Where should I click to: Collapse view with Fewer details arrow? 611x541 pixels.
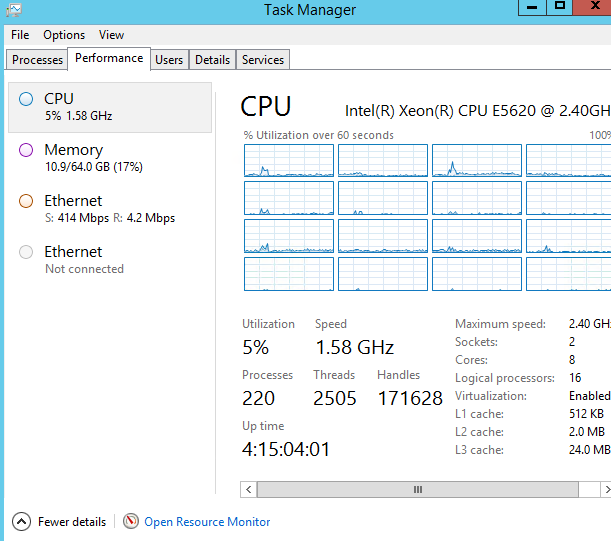[x=21, y=522]
